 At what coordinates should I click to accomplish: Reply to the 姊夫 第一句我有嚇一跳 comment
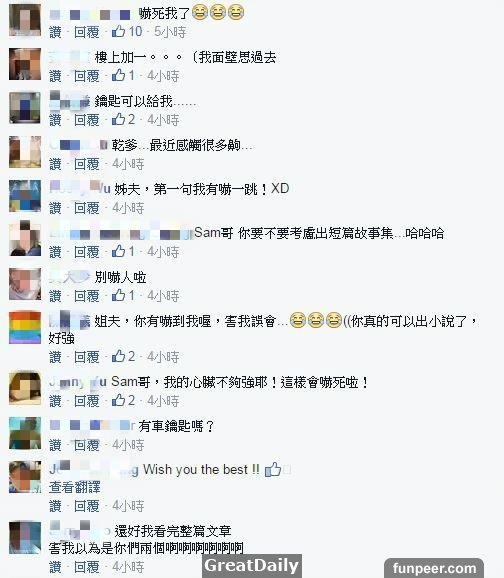tap(87, 208)
